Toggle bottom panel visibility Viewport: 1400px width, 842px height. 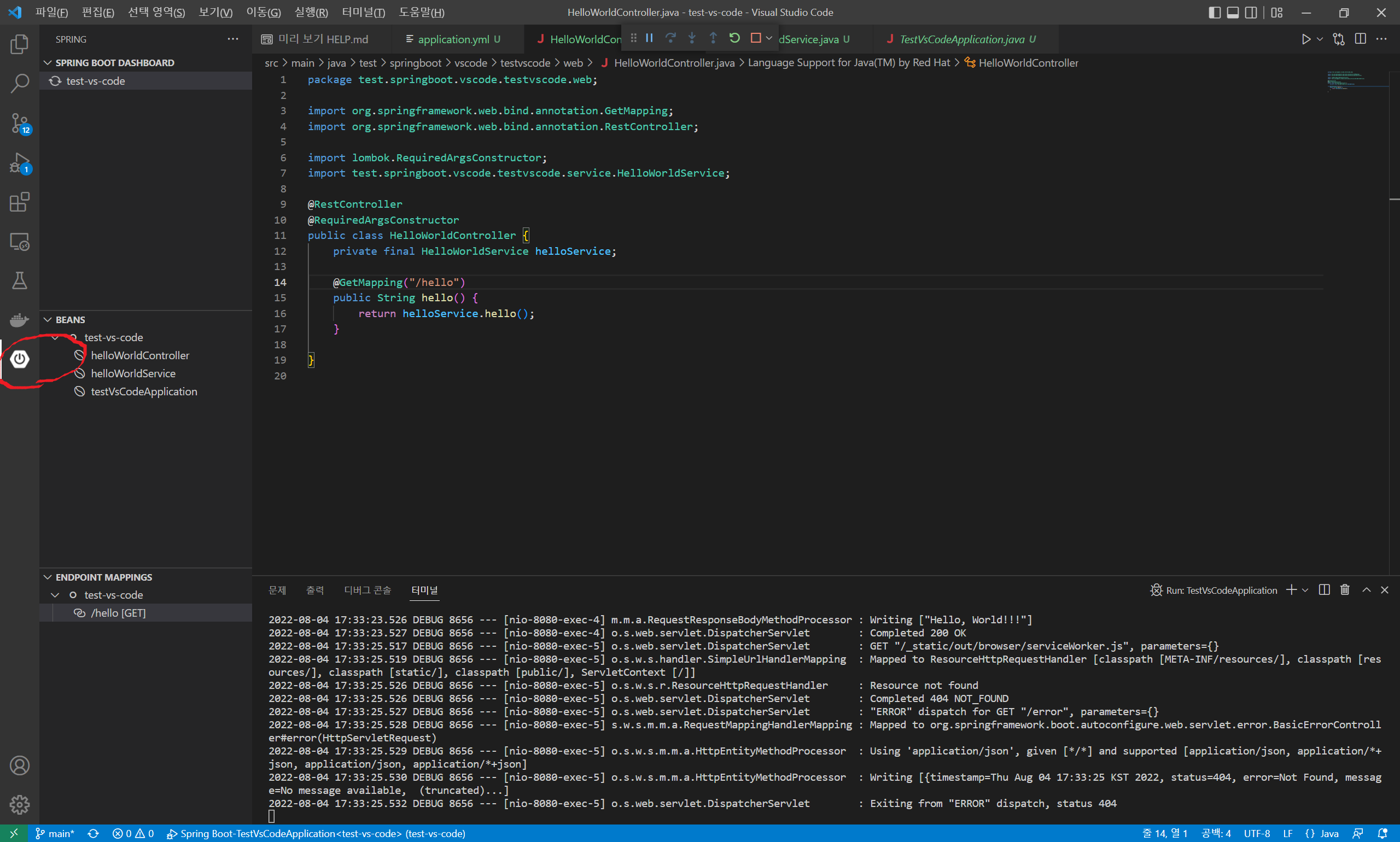[x=1233, y=13]
